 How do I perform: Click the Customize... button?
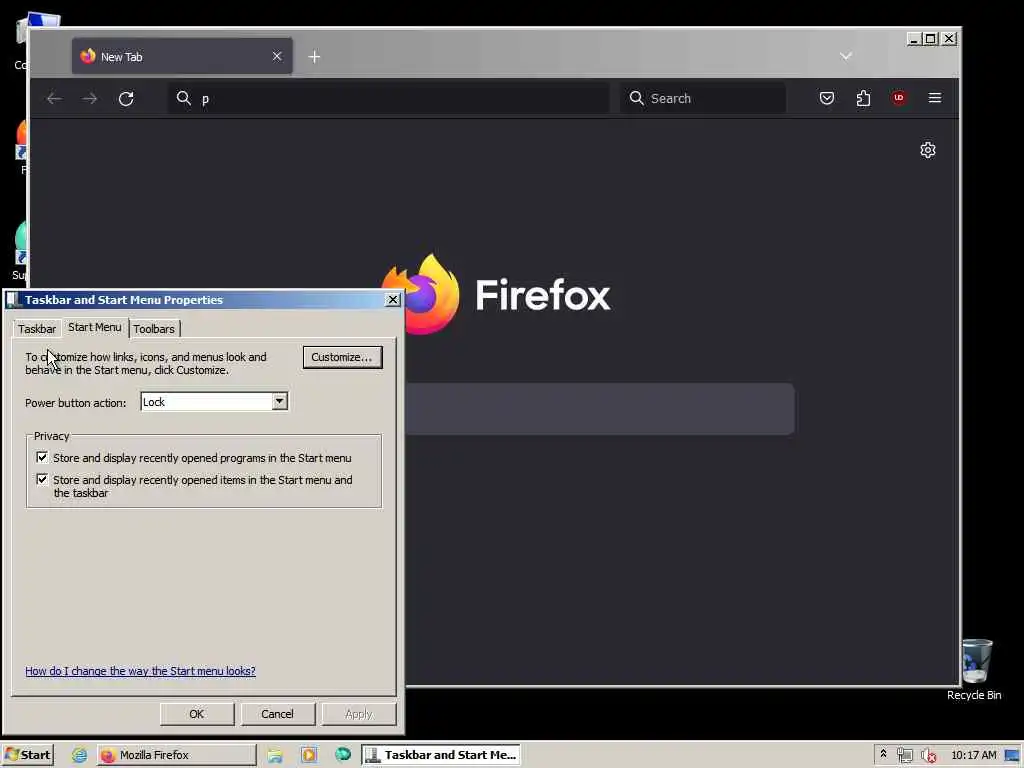point(342,357)
